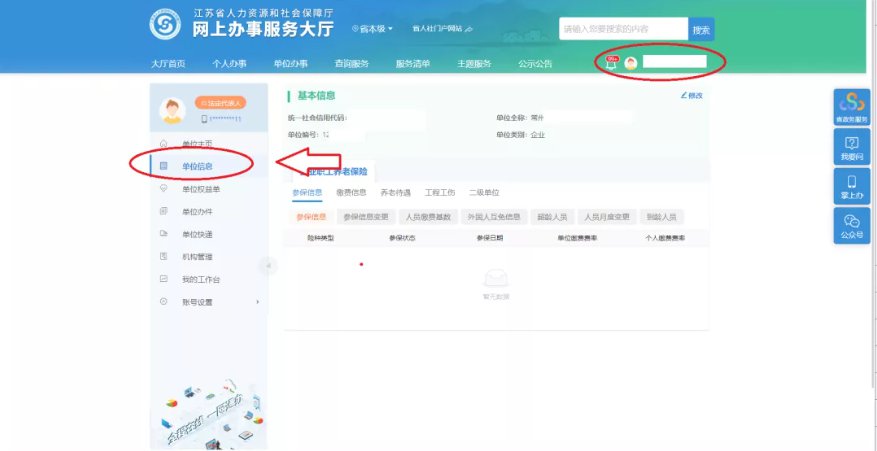Switch to the 二级单位 tab
Viewport: 877px width, 451px height.
coord(484,192)
